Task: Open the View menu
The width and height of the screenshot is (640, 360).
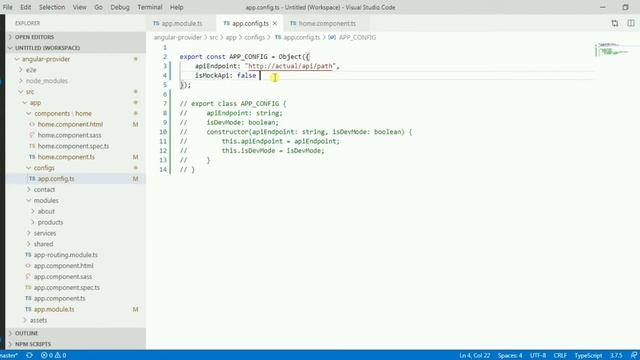Action: (x=80, y=7)
